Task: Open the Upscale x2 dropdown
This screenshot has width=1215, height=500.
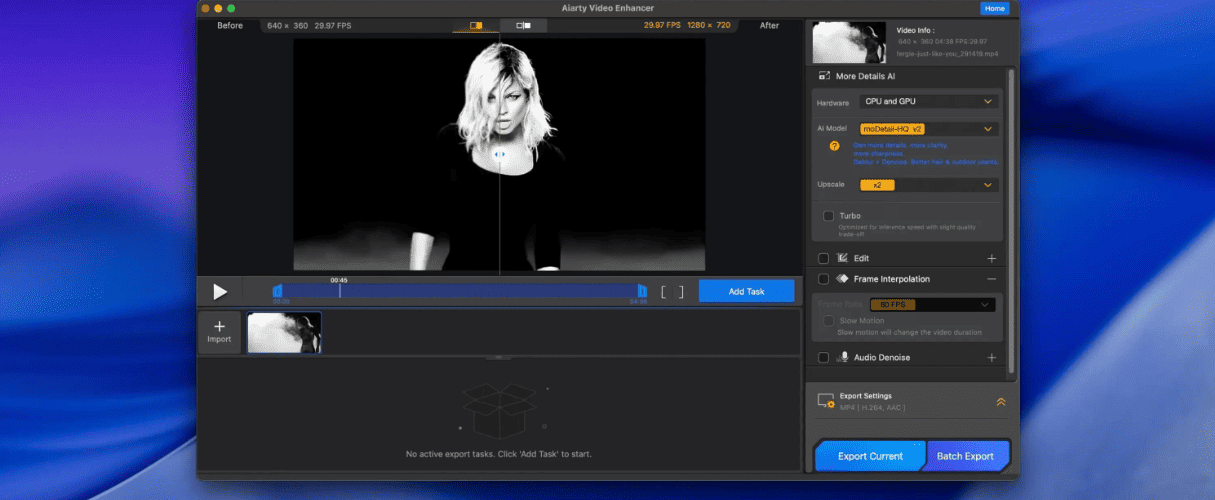Action: tap(929, 185)
